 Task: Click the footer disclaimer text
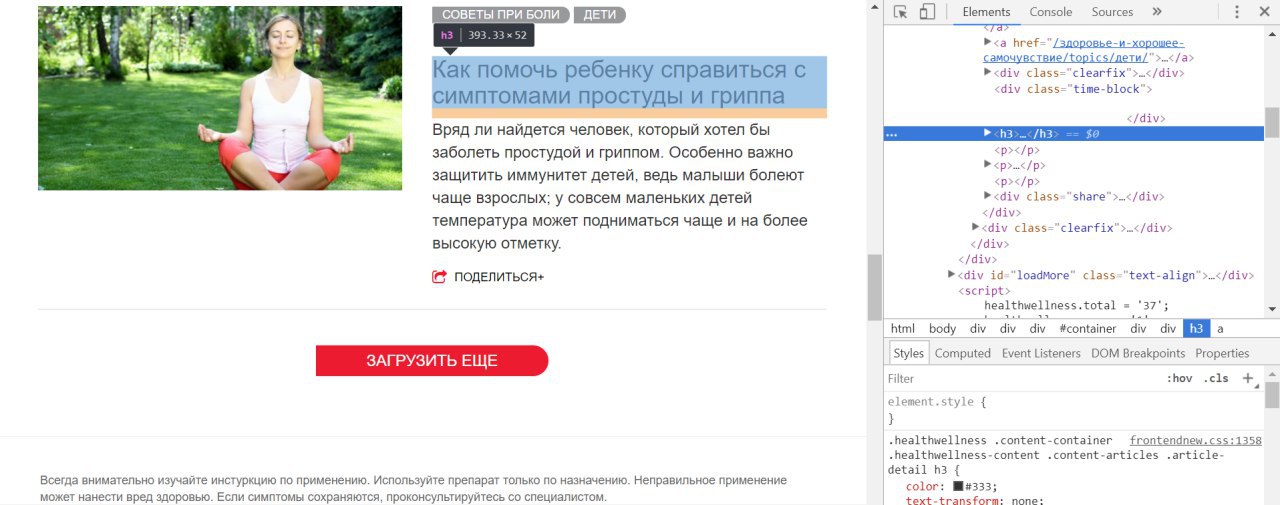pyautogui.click(x=413, y=488)
